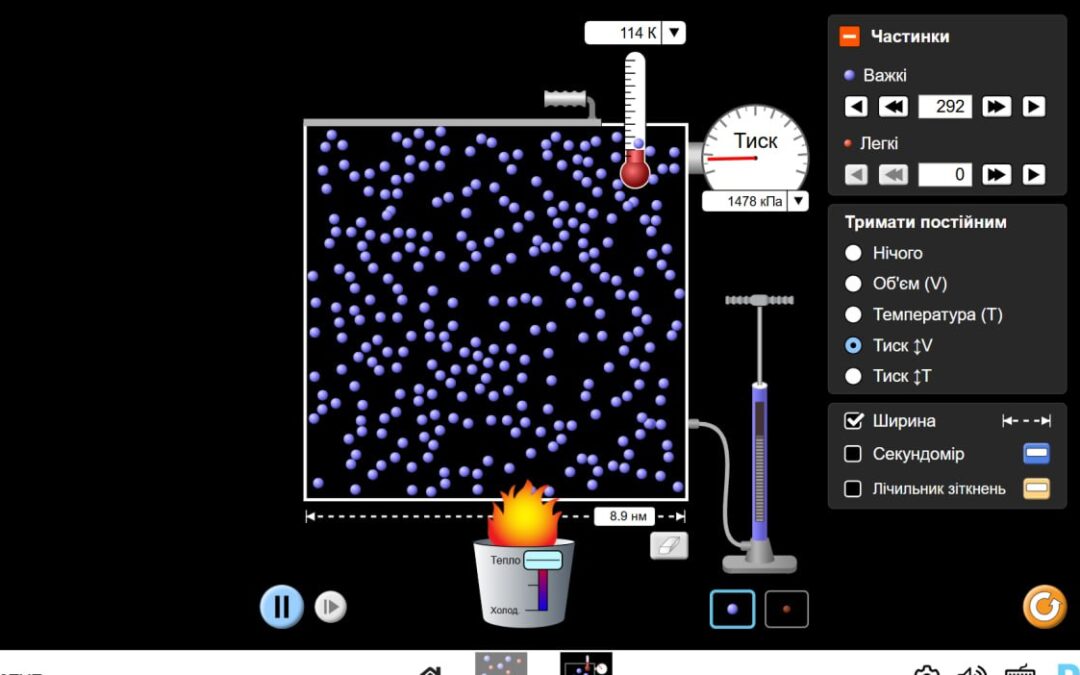Viewport: 1080px width, 675px height.
Task: Select light particle type for the pump
Action: [786, 609]
